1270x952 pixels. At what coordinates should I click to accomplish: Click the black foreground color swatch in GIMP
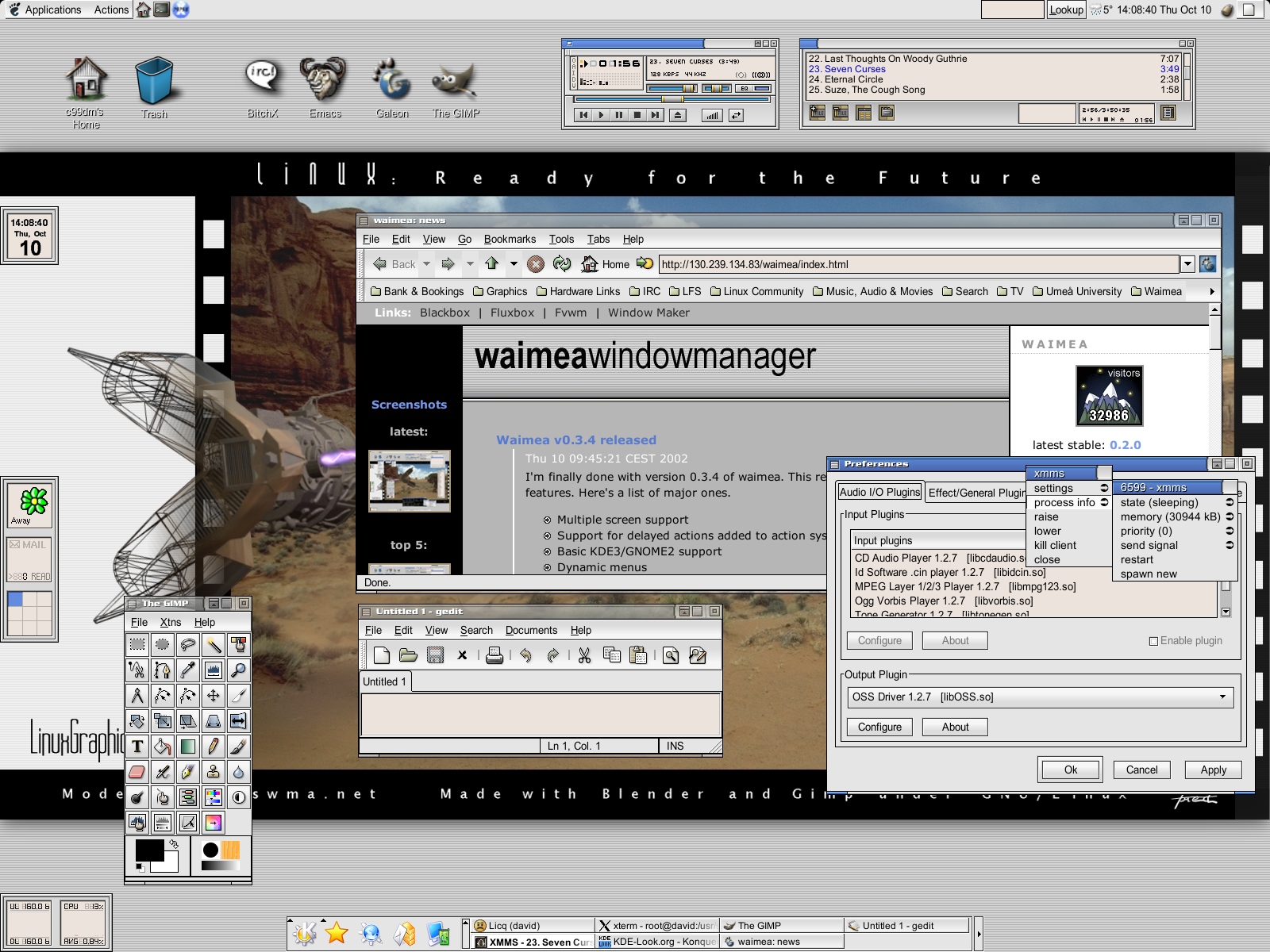pos(149,850)
